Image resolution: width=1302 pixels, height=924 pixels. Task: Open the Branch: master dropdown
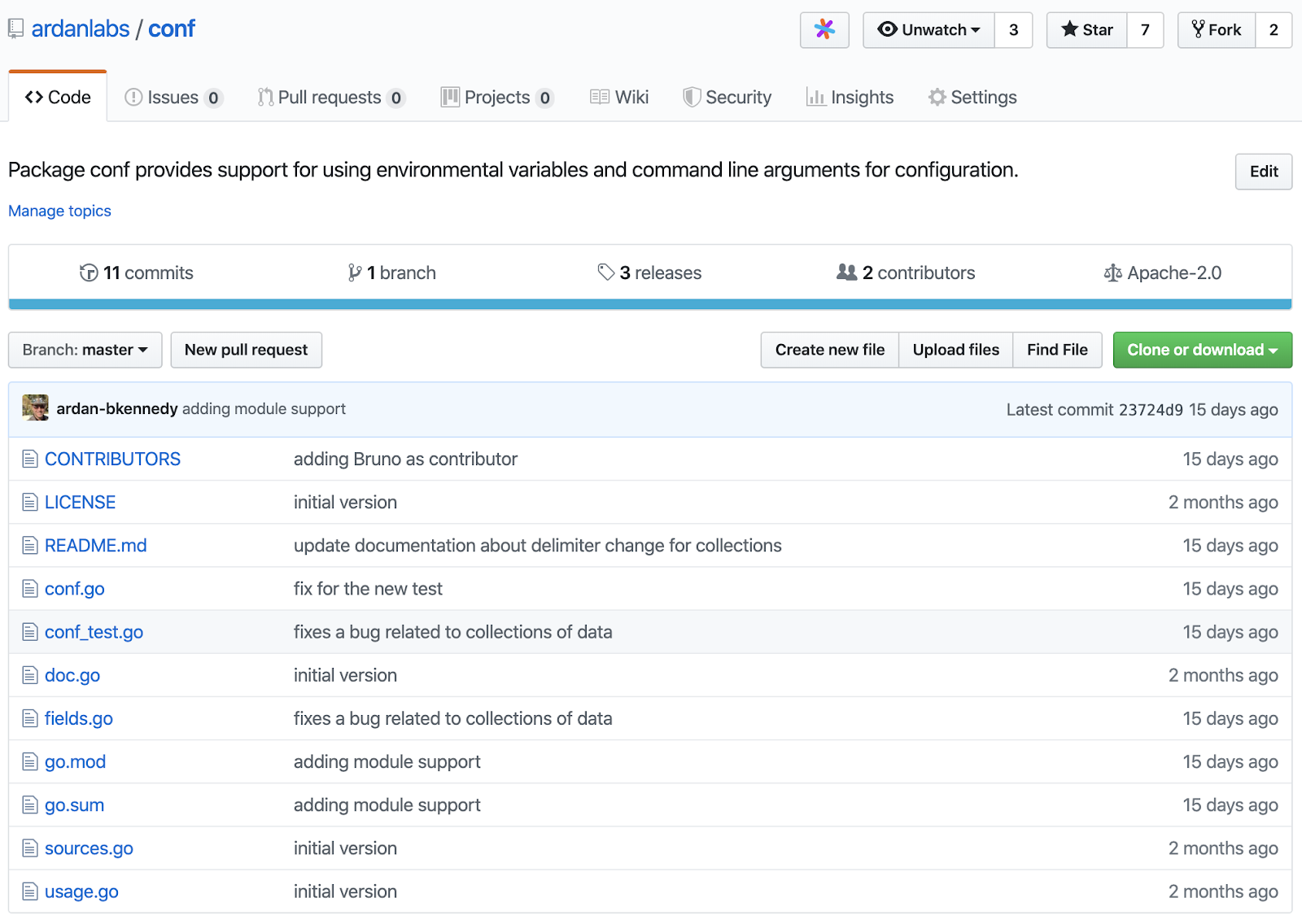[x=85, y=350]
